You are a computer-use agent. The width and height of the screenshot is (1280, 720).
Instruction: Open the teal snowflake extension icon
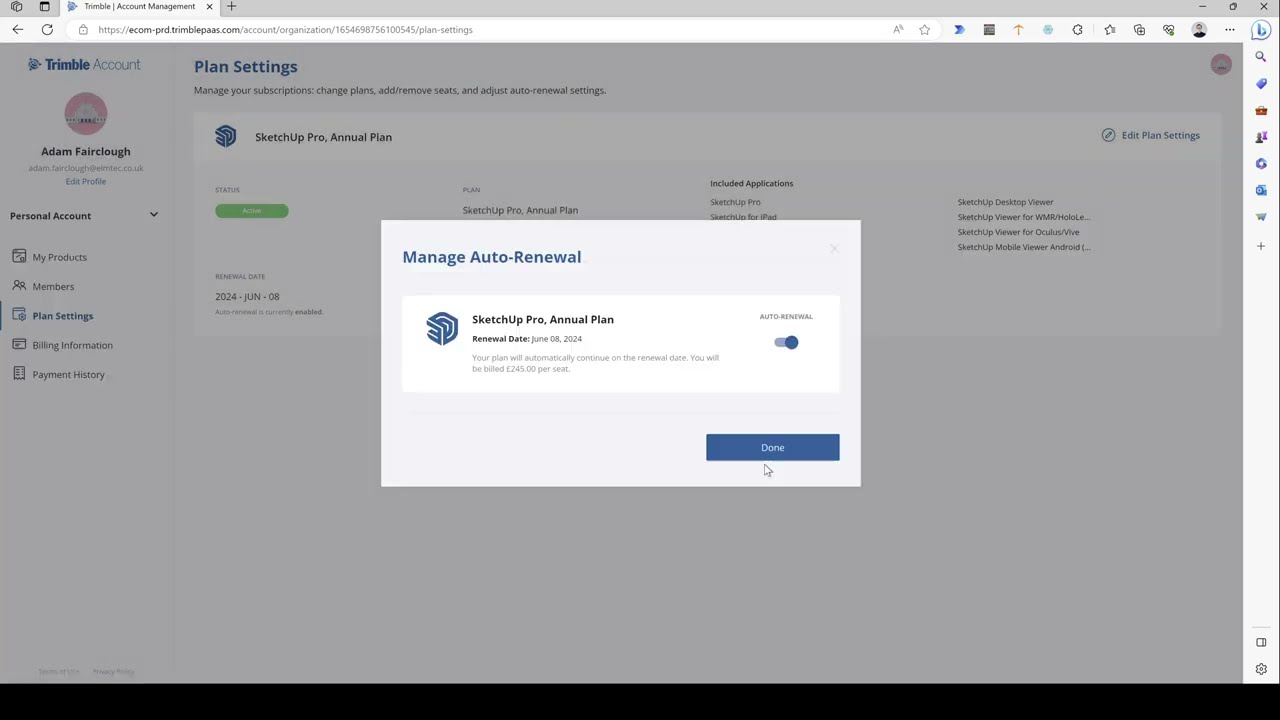click(x=1048, y=30)
